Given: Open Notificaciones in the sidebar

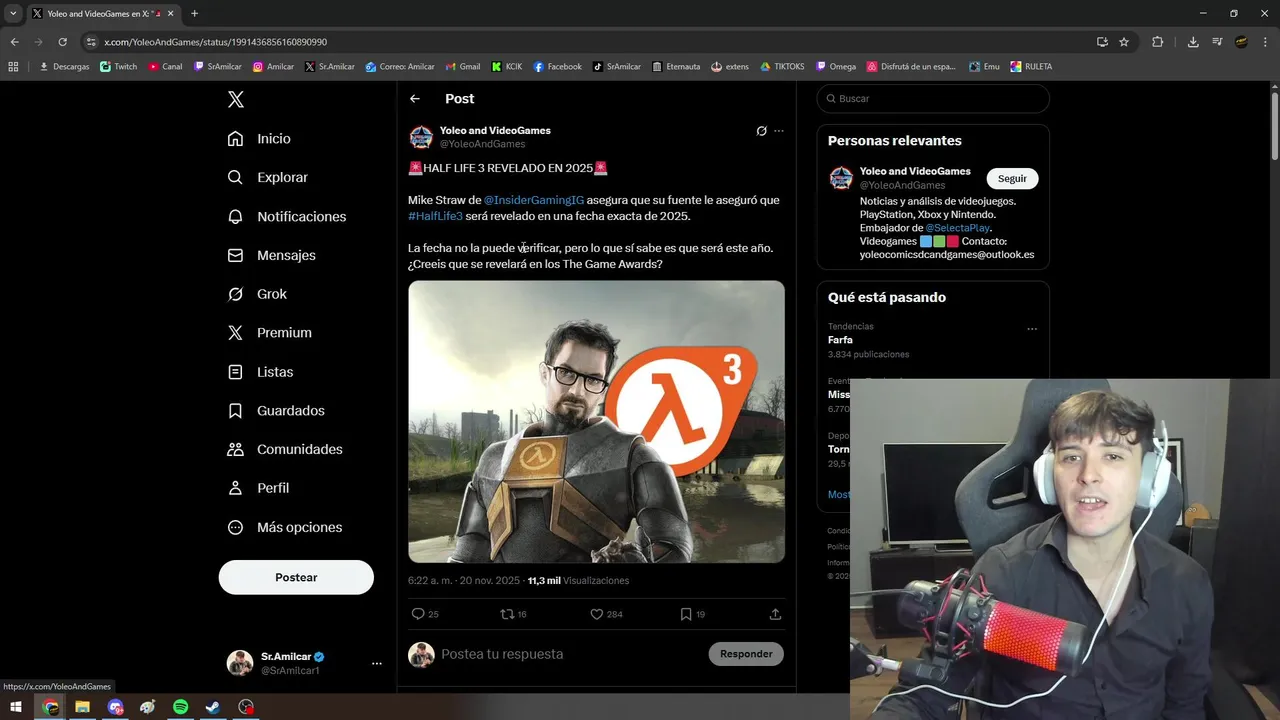Looking at the screenshot, I should click(x=286, y=216).
